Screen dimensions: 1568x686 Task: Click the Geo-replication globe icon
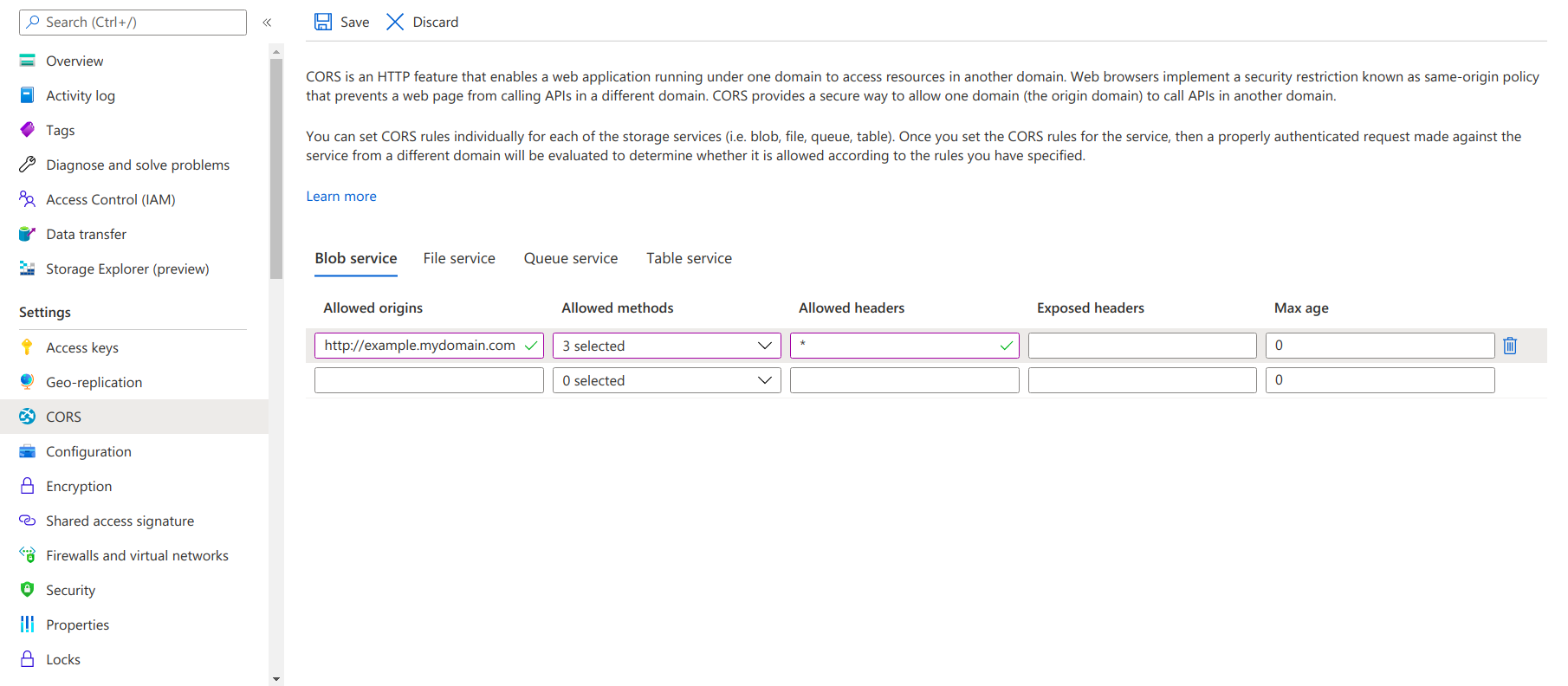coord(28,382)
